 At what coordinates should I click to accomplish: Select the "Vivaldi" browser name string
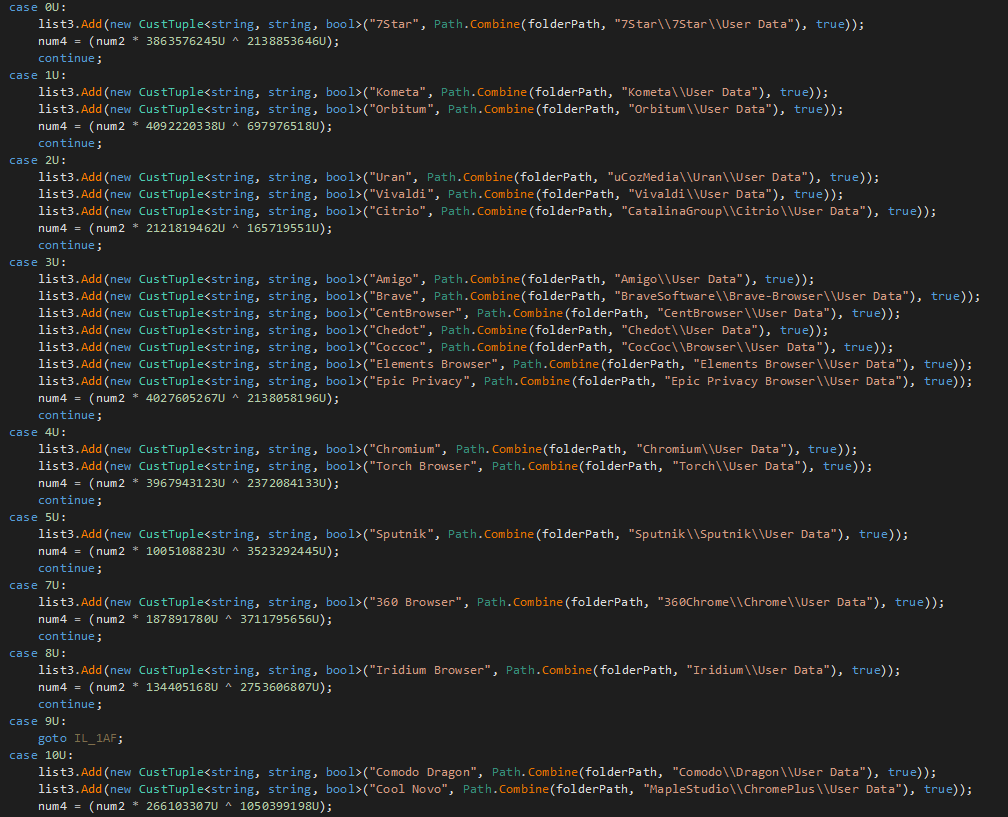401,194
